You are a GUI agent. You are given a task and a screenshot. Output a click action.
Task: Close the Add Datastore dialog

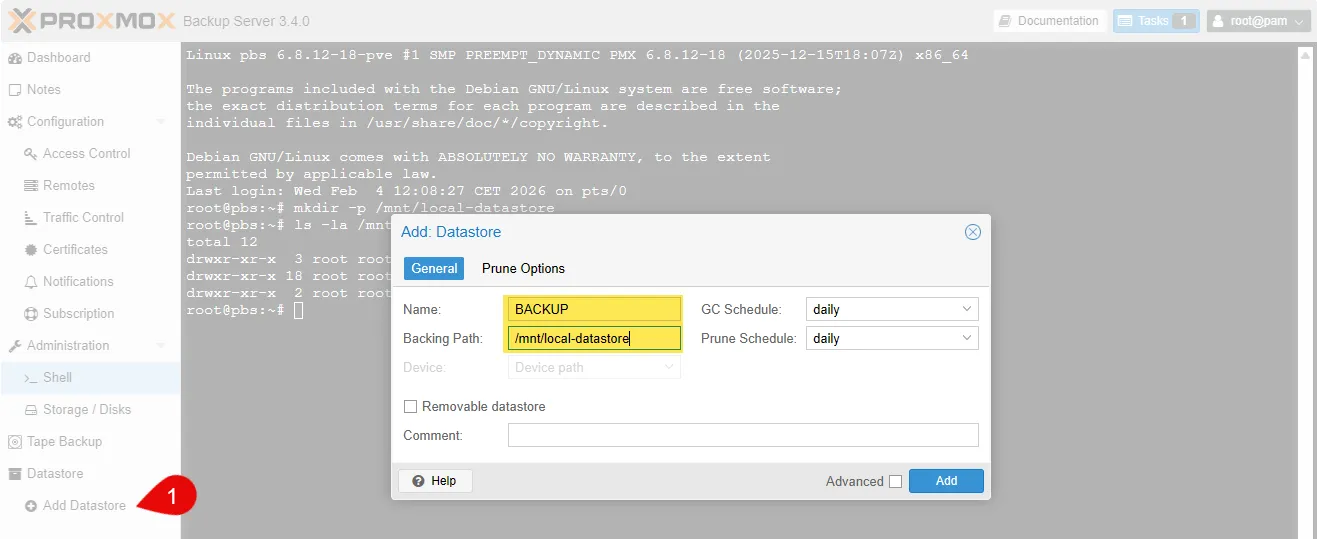972,232
